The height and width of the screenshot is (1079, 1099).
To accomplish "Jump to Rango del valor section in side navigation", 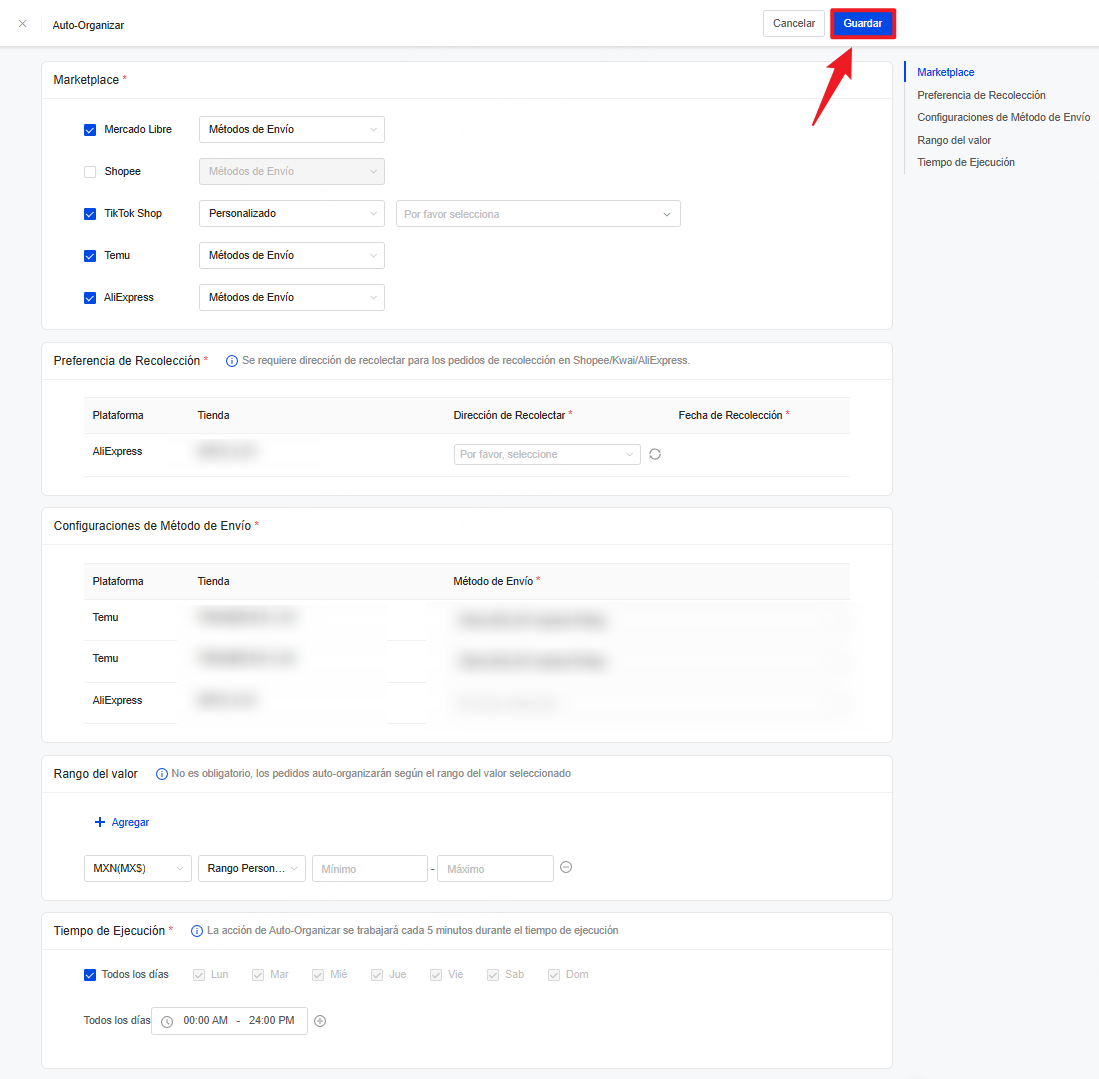I will tap(953, 140).
